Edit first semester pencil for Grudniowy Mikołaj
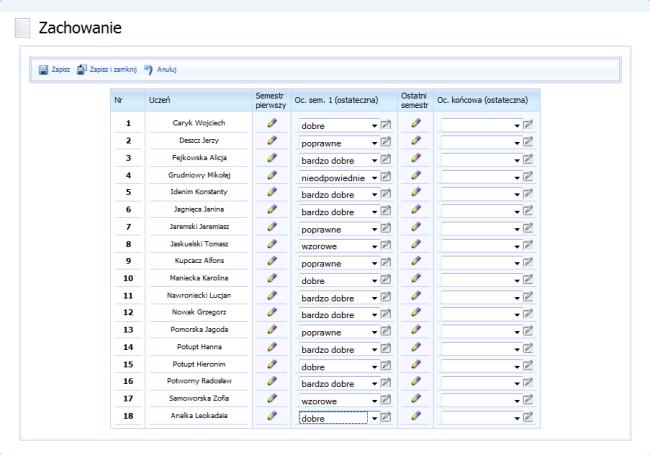The width and height of the screenshot is (650, 455). [x=272, y=175]
